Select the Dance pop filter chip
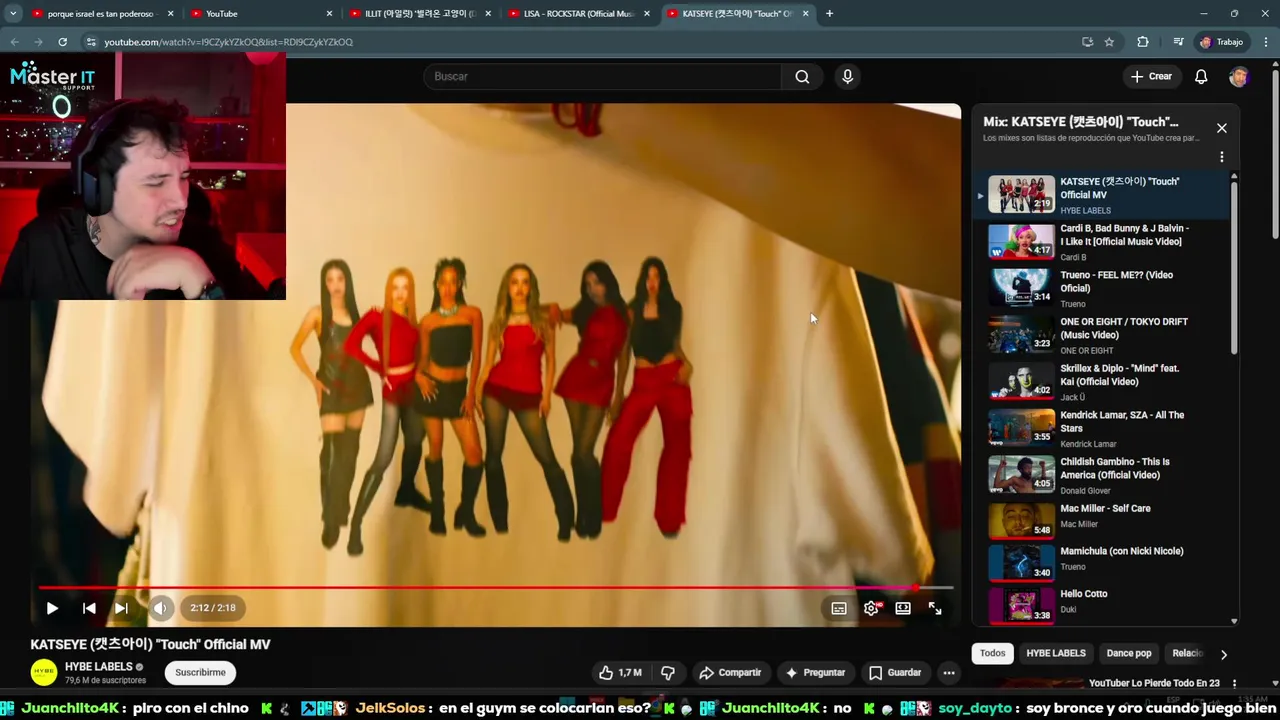Screen dimensions: 1280x720 (1128, 653)
